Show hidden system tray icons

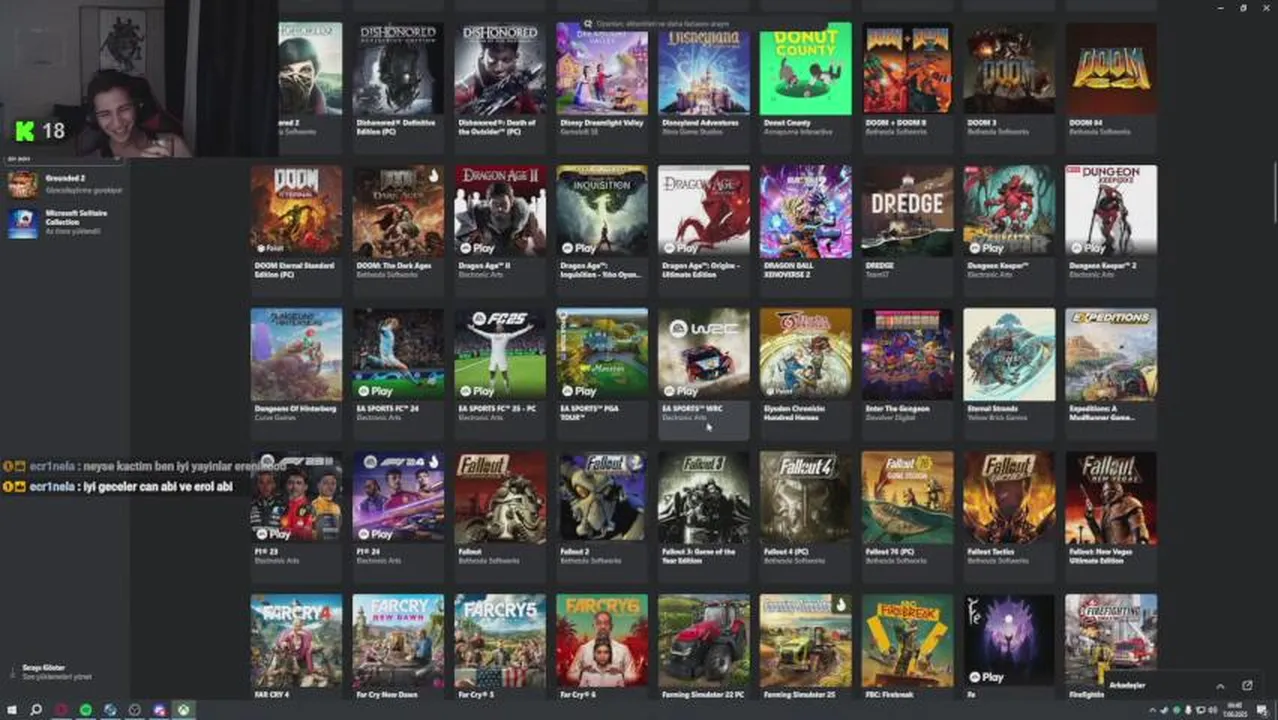pos(1153,710)
